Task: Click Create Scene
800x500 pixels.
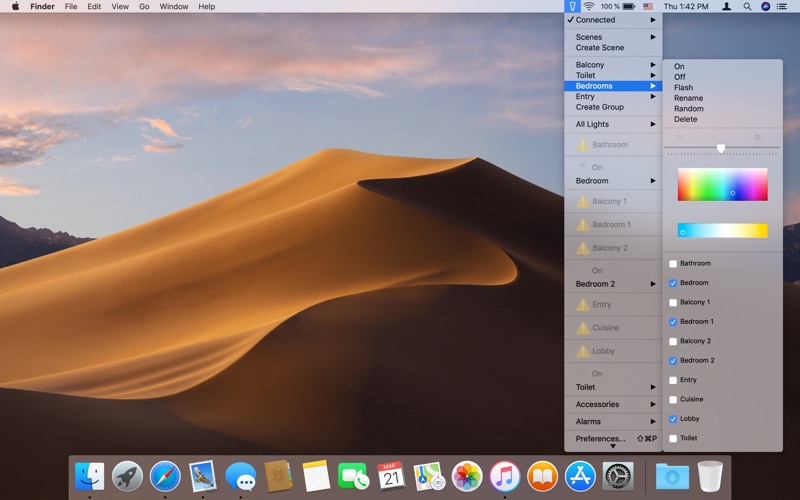Action: point(600,48)
